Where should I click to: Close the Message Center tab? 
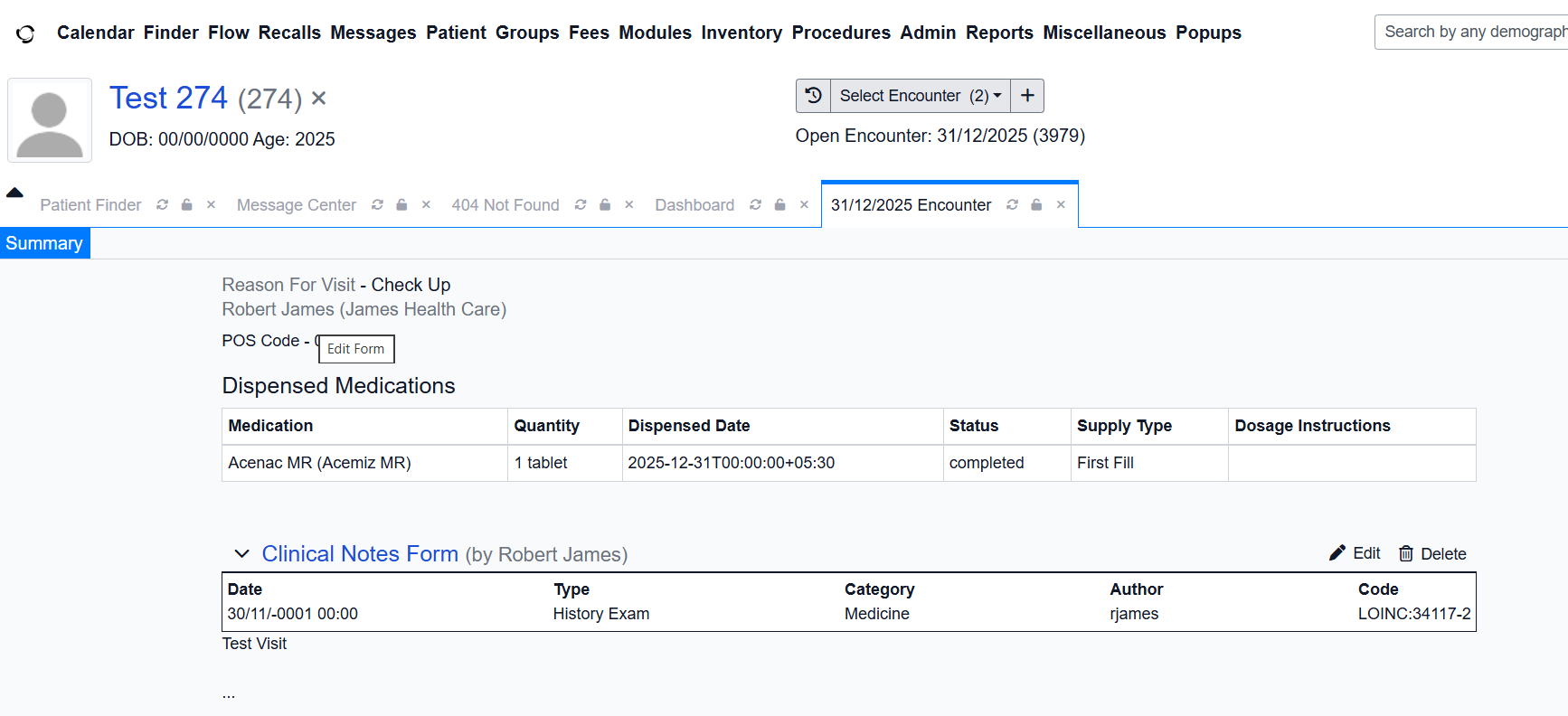coord(426,205)
